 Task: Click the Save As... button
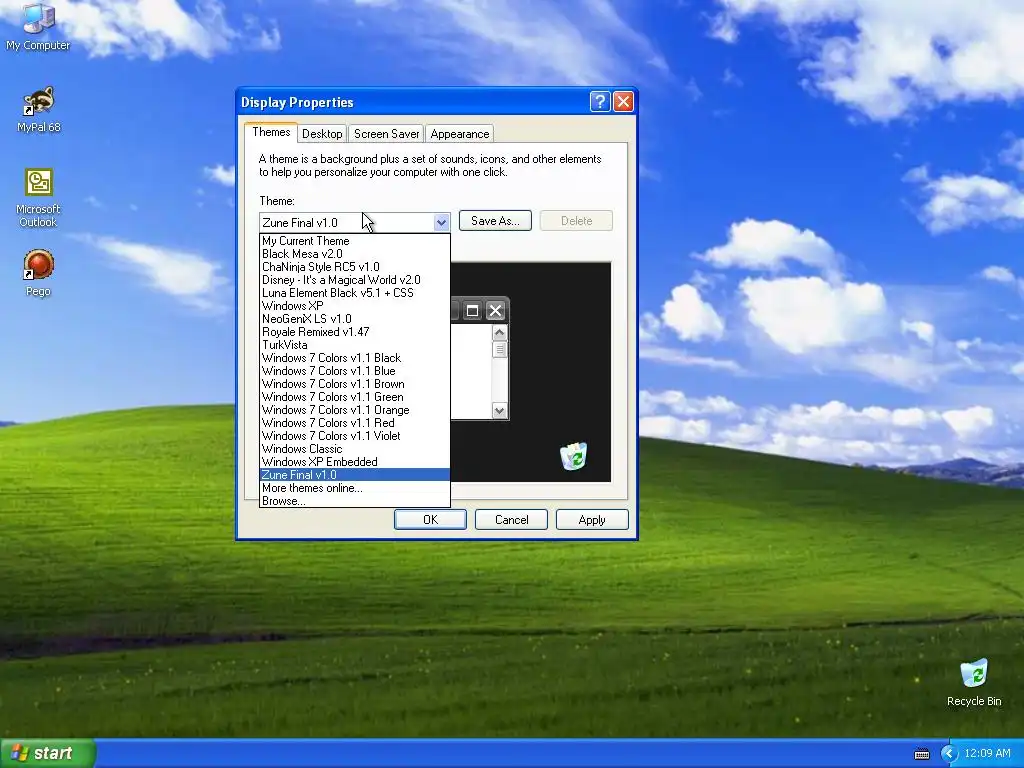495,221
